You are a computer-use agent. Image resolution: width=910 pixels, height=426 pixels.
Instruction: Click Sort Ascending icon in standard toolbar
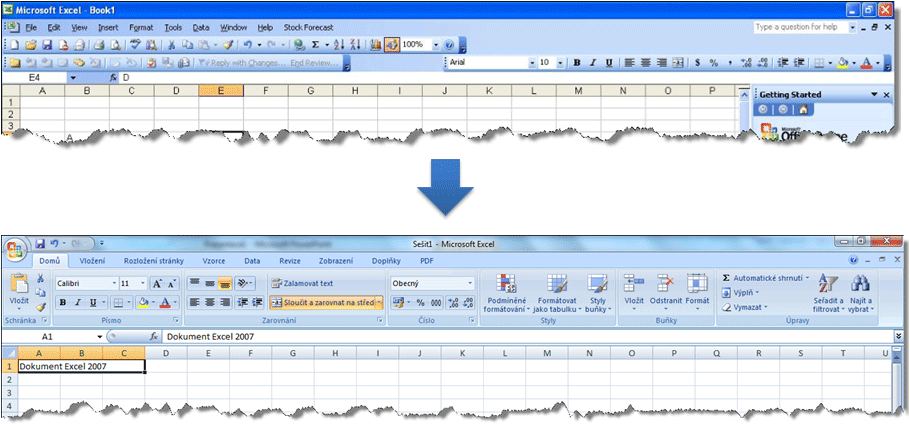pyautogui.click(x=338, y=45)
